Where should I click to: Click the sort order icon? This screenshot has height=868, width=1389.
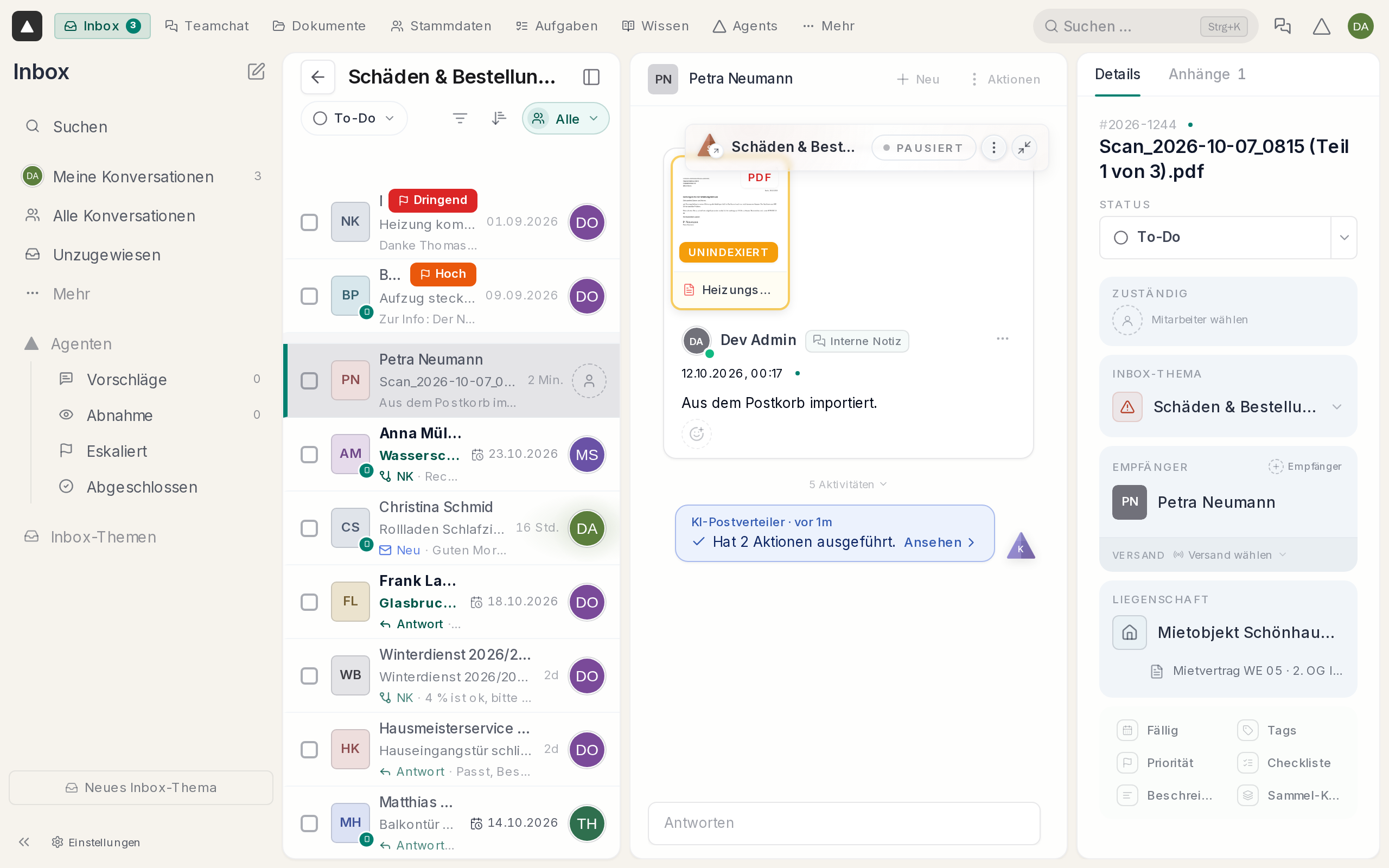(x=499, y=118)
